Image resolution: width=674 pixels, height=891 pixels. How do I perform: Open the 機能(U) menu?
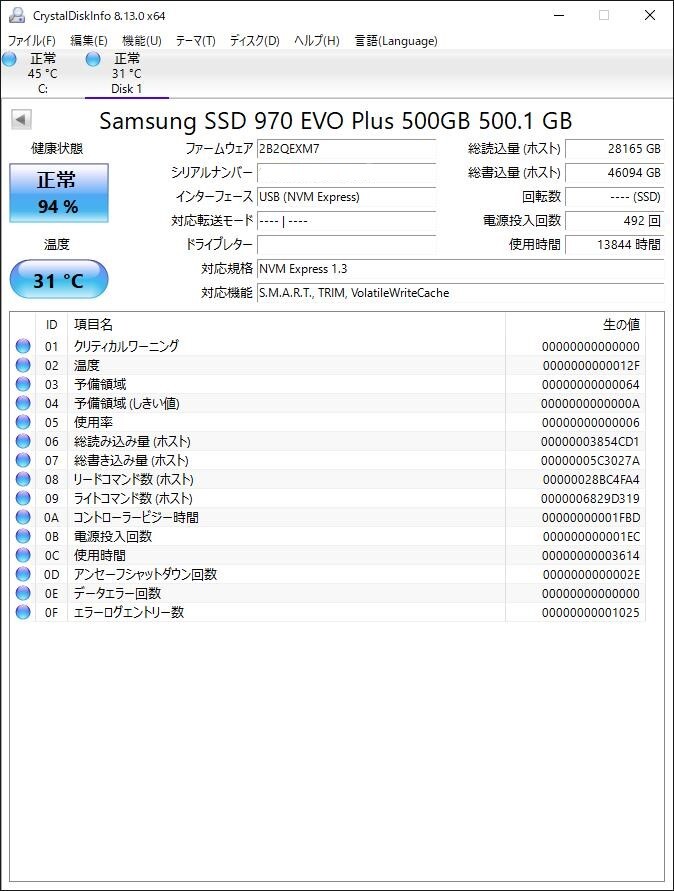pos(142,41)
